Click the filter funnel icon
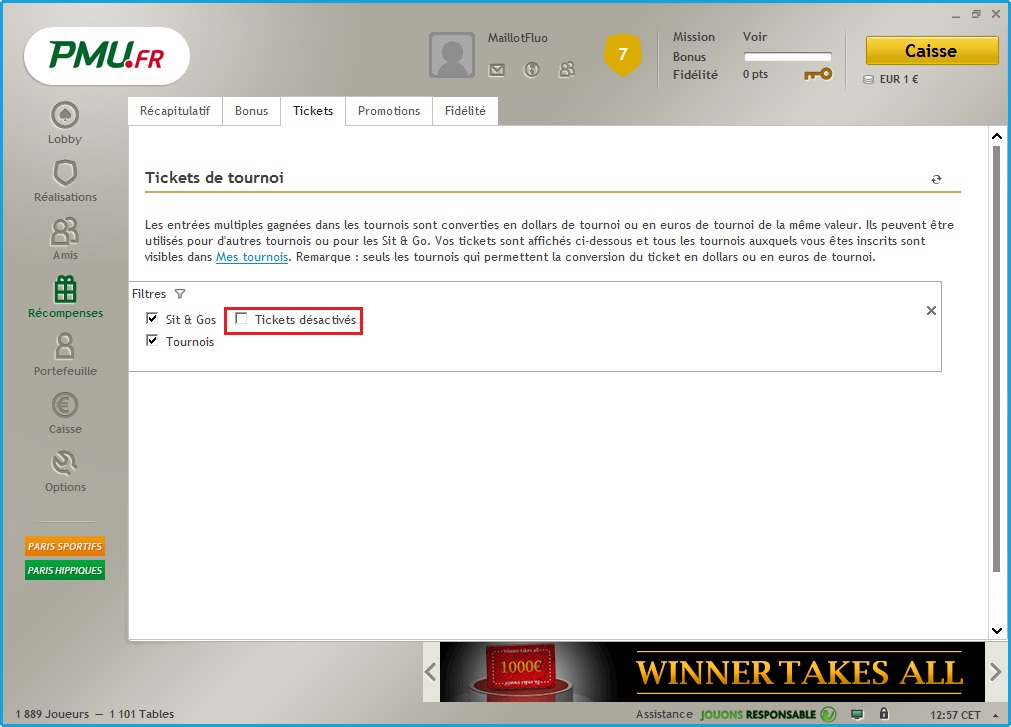This screenshot has height=727, width=1011. pyautogui.click(x=180, y=294)
